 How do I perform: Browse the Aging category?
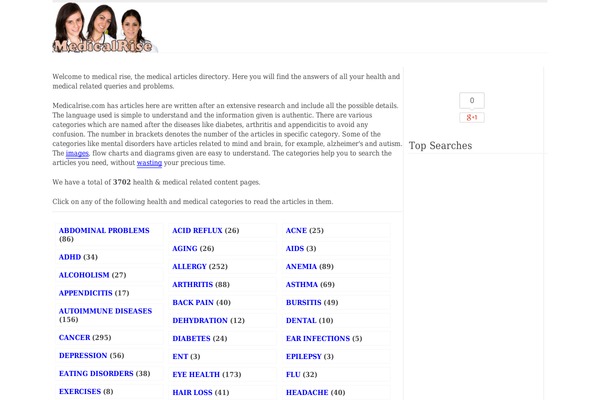click(x=185, y=249)
